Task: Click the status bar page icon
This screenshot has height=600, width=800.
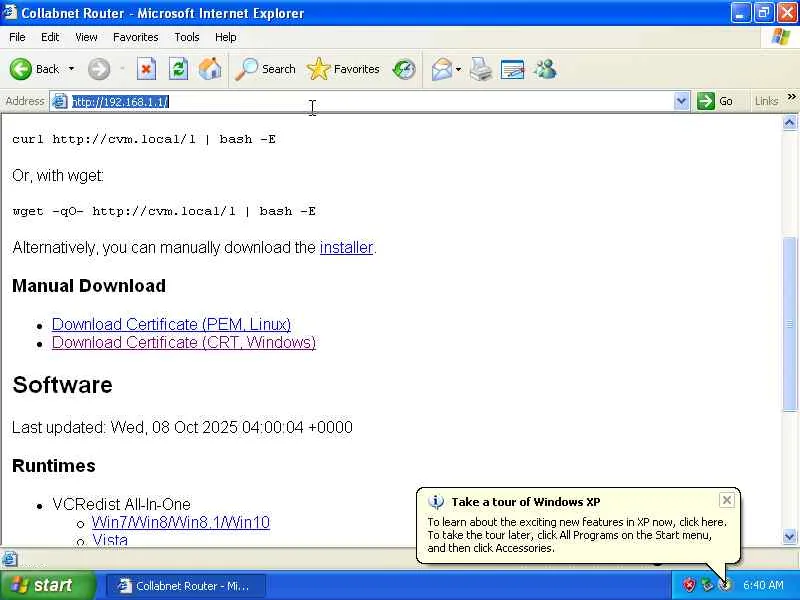Action: pos(10,559)
